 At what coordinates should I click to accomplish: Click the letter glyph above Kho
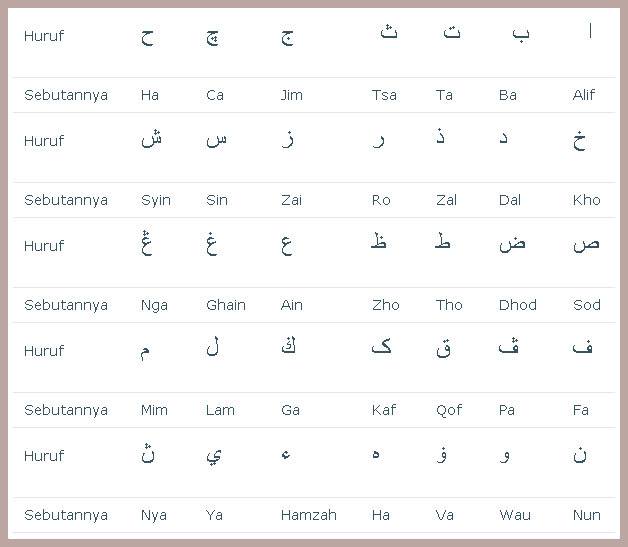(580, 140)
